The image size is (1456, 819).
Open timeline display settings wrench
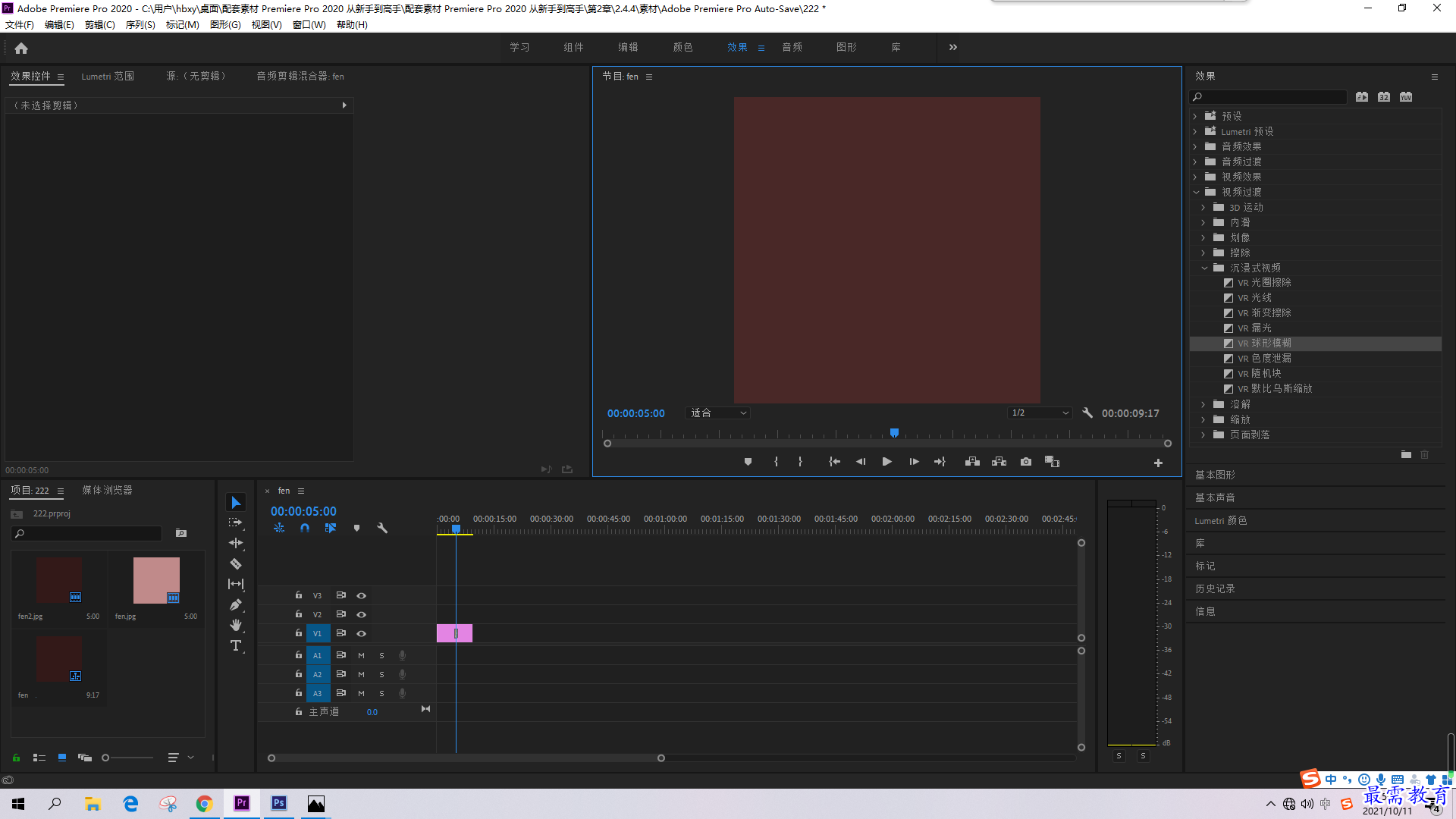click(x=382, y=528)
